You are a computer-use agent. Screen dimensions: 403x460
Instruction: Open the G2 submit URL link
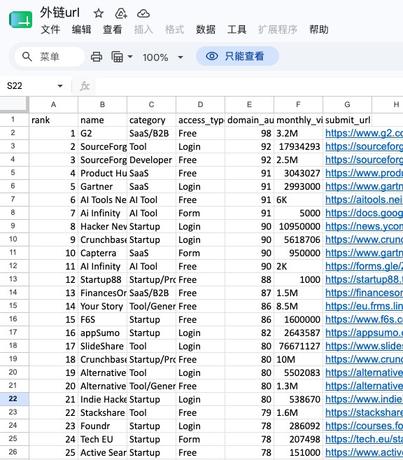tap(364, 133)
